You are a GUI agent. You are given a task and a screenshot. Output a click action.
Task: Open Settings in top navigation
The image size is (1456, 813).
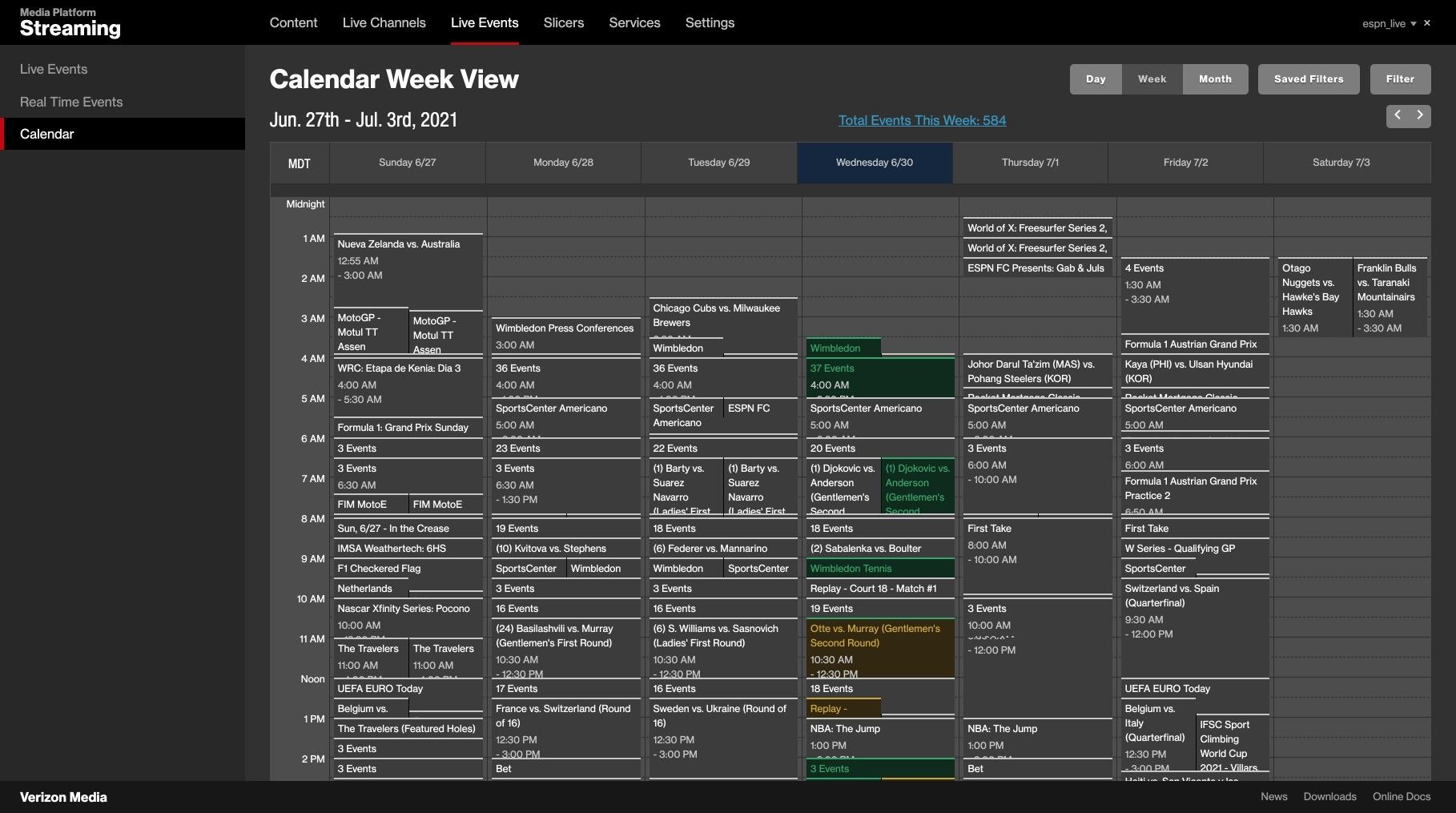(710, 22)
